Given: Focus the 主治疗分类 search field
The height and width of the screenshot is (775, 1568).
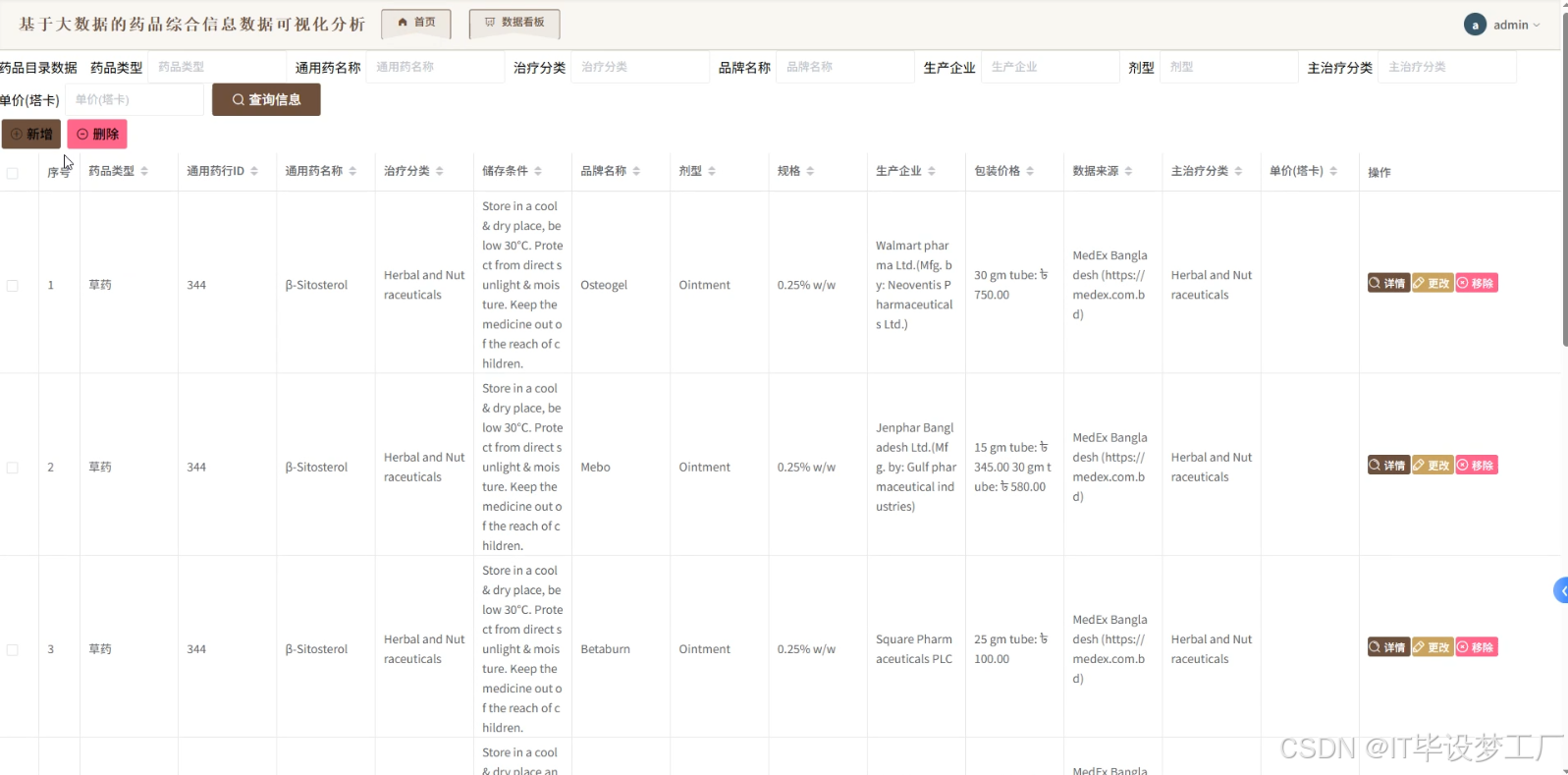Looking at the screenshot, I should (x=1447, y=67).
